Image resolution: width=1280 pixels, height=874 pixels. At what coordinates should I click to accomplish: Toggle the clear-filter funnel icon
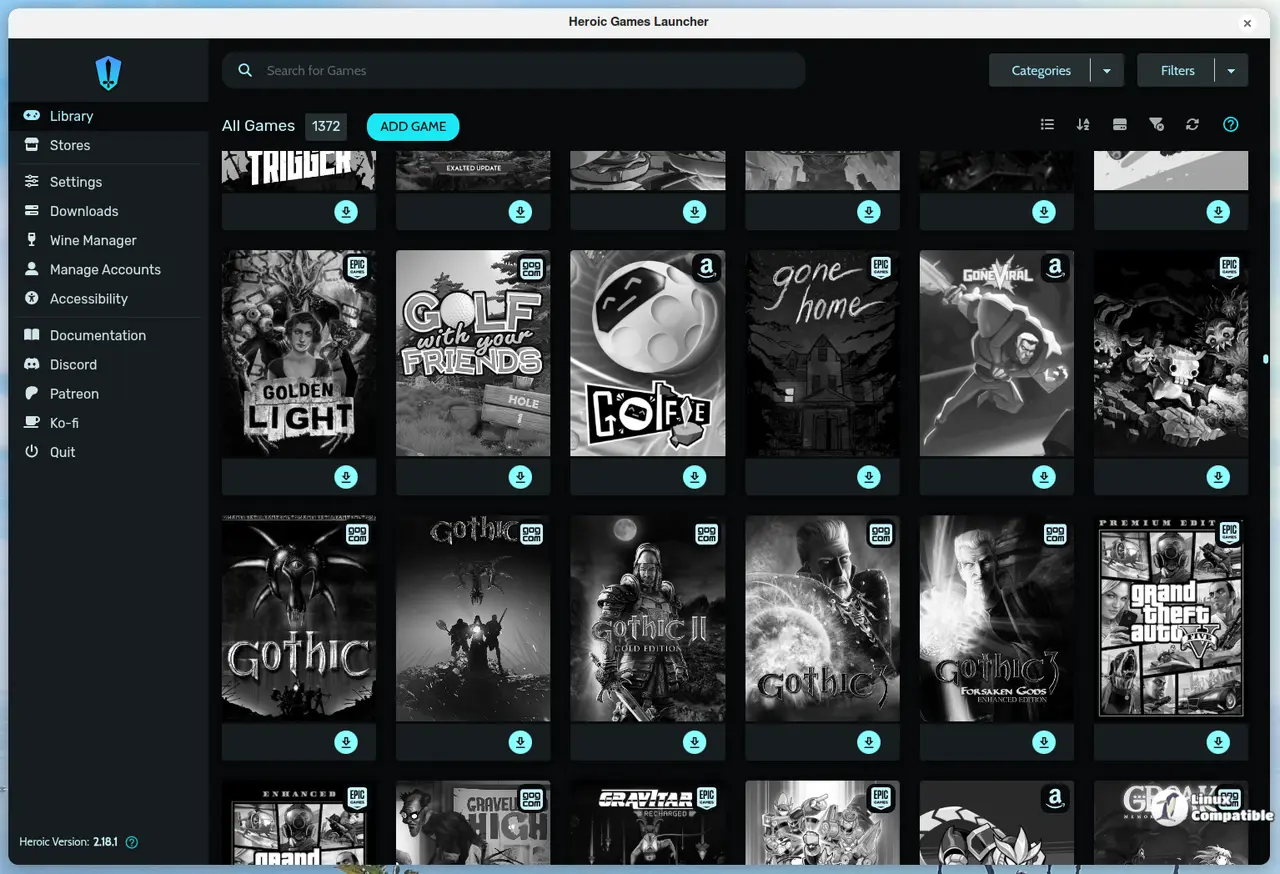click(x=1156, y=125)
